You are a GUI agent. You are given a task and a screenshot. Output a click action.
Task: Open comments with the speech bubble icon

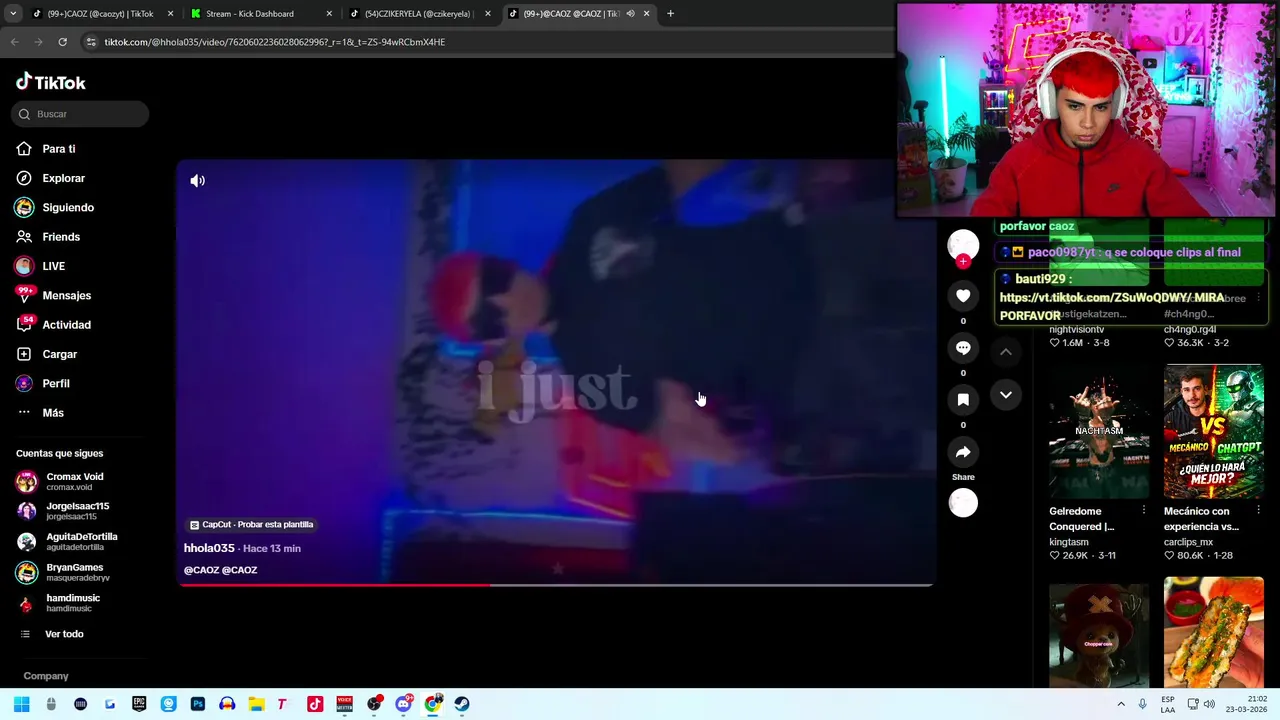click(963, 348)
